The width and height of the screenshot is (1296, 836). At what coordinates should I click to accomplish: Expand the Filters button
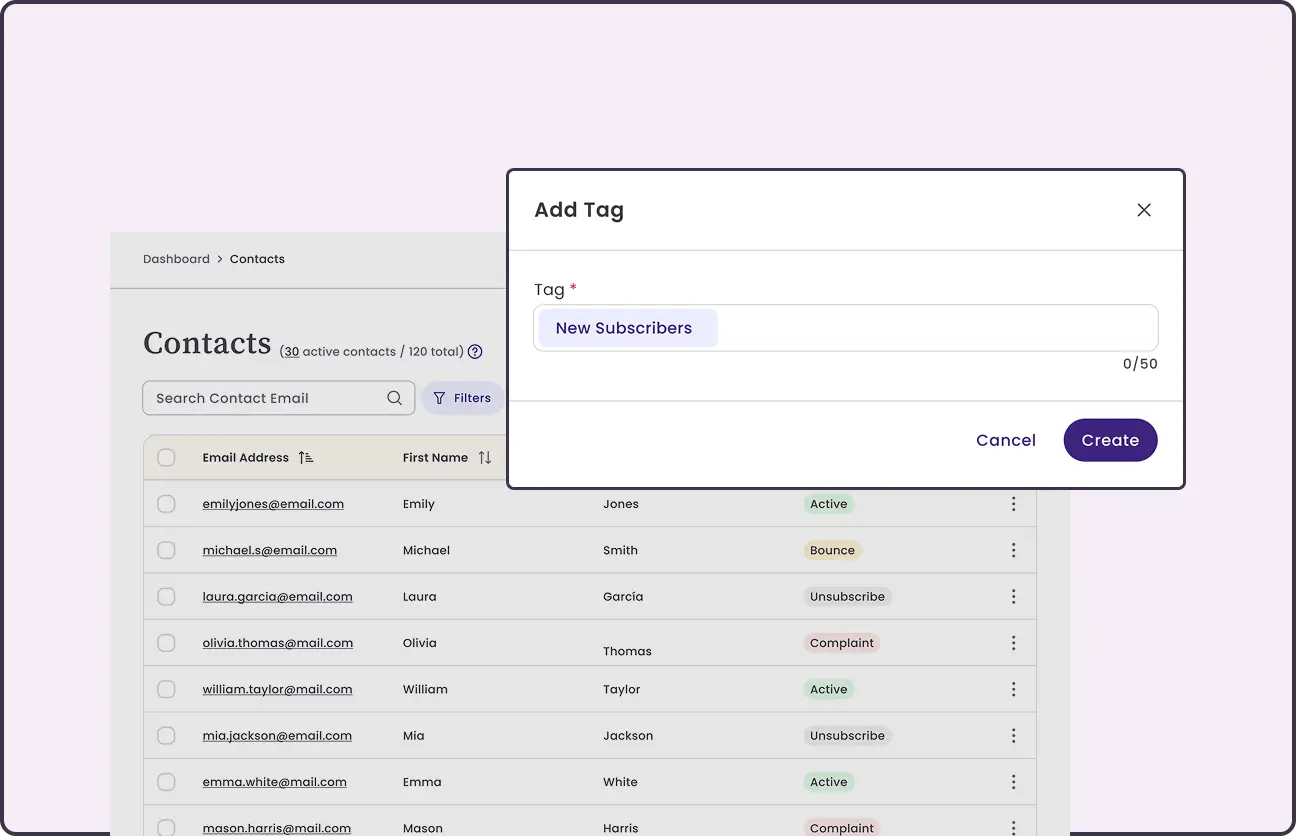(x=462, y=398)
